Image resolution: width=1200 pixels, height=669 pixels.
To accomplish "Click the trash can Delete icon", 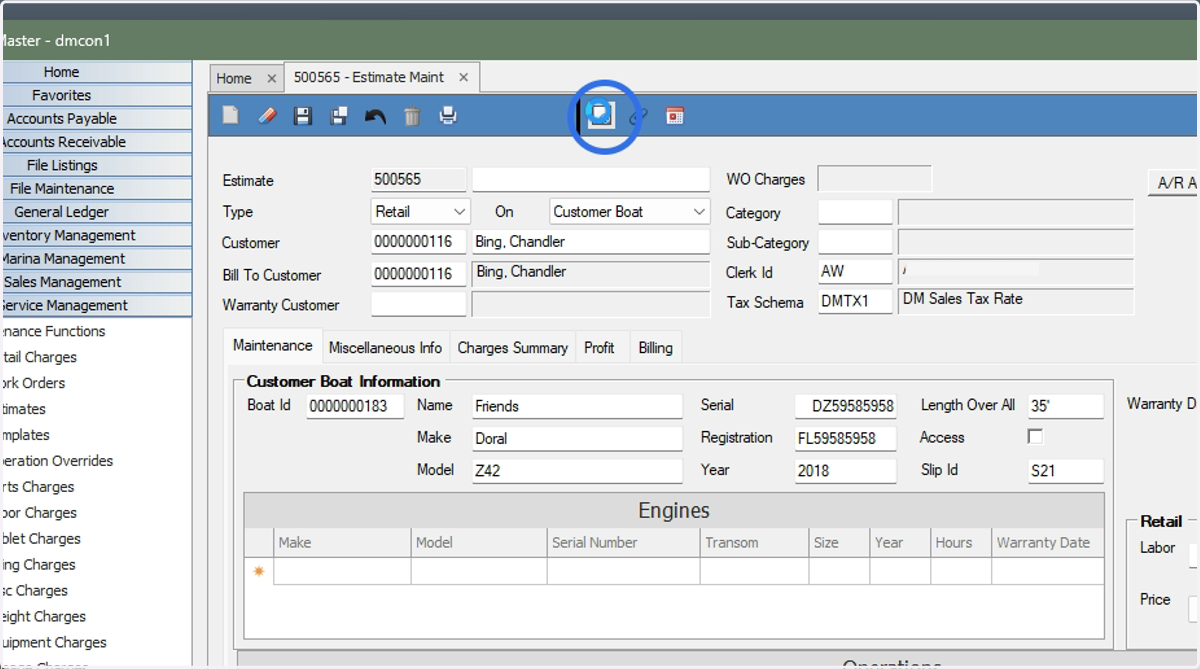I will pyautogui.click(x=412, y=116).
